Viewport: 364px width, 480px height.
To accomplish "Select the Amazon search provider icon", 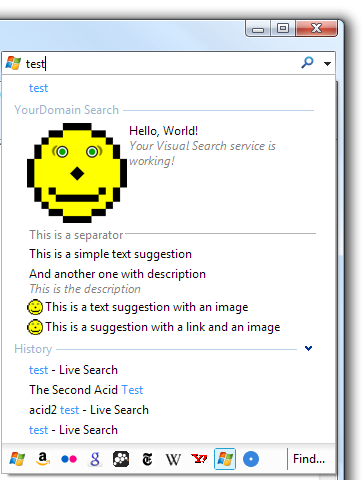I will (43, 459).
